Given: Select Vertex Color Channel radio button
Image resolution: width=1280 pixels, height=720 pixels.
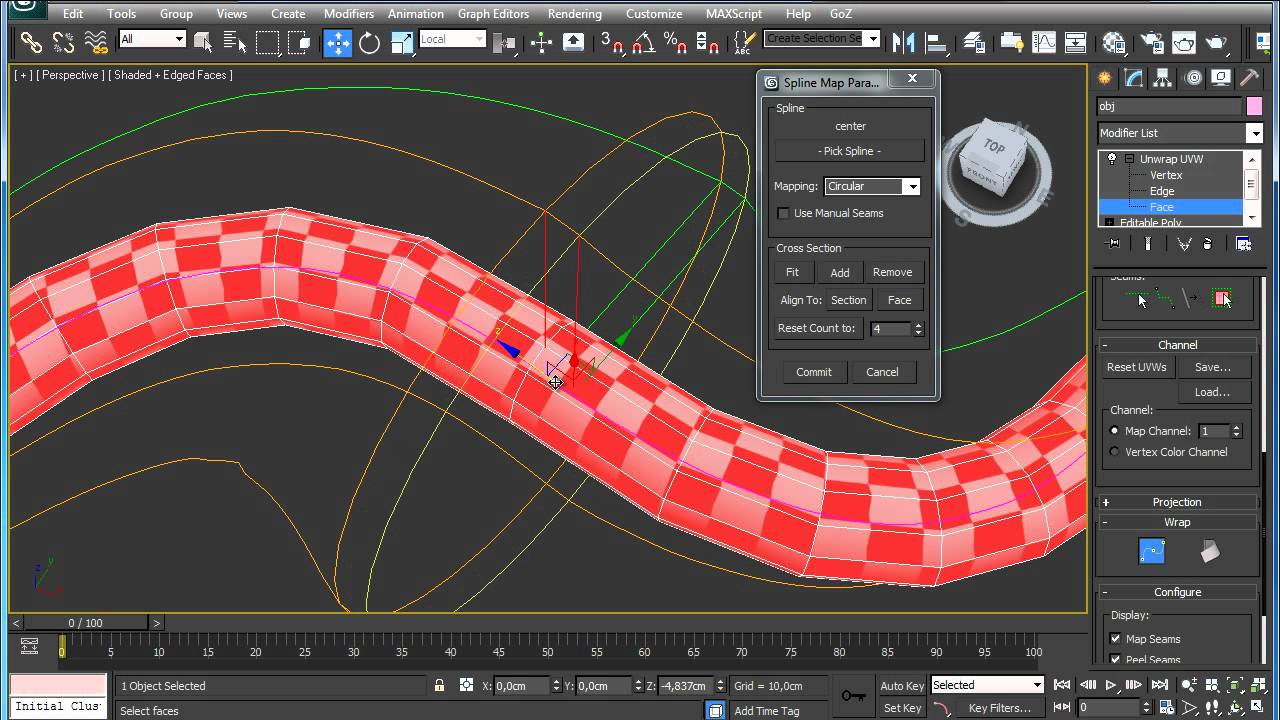Looking at the screenshot, I should pyautogui.click(x=1114, y=452).
